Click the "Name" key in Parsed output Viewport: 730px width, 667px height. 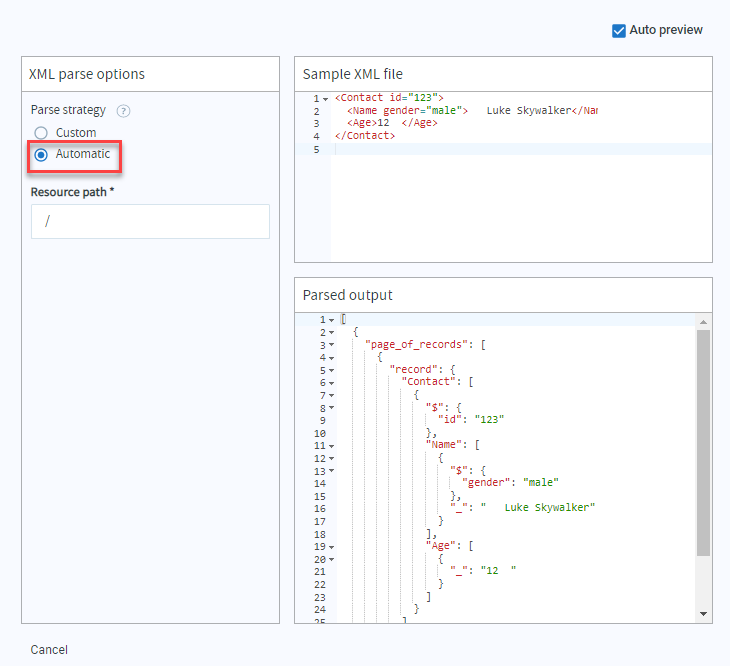pos(443,445)
